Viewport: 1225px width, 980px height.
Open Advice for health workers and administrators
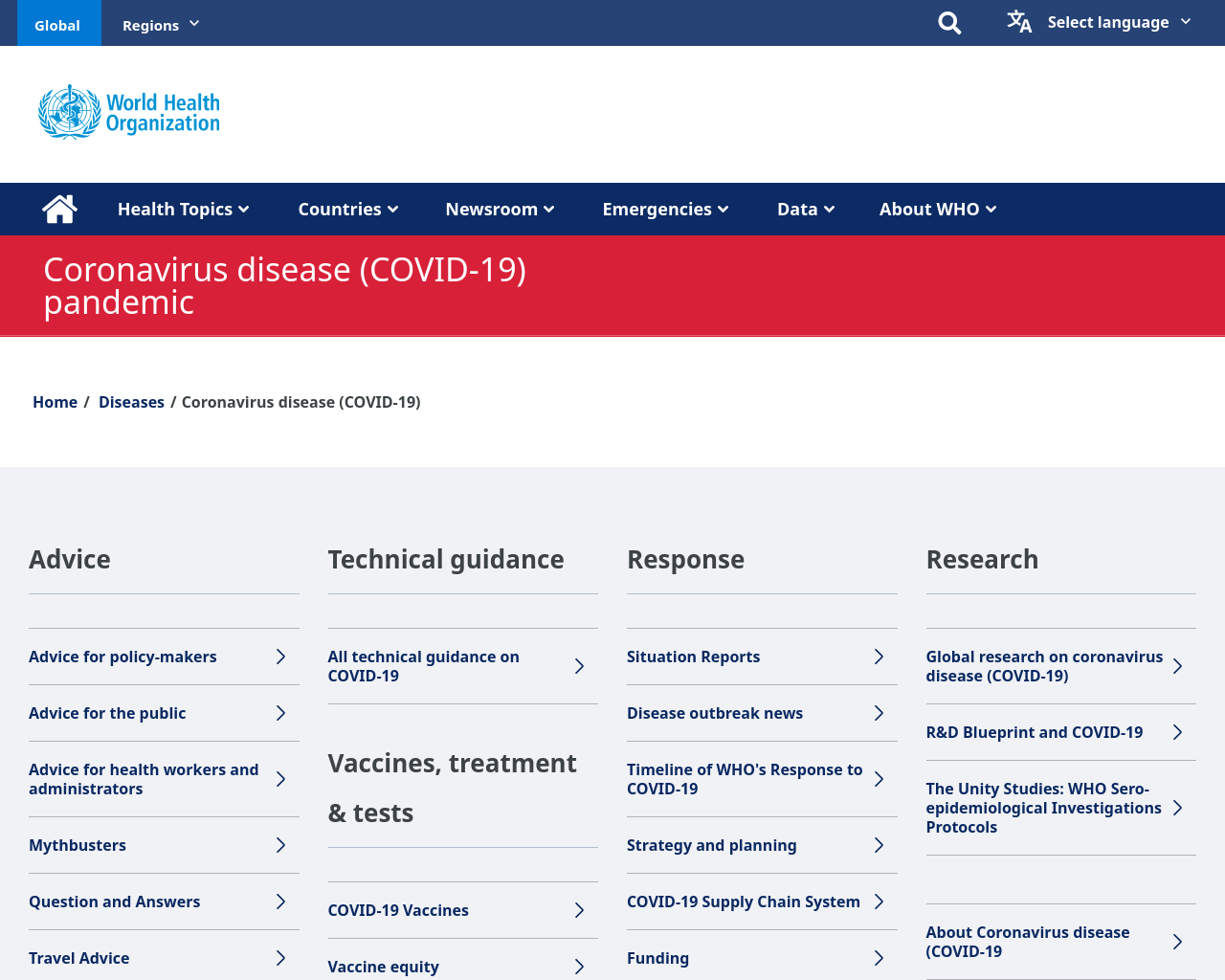pos(144,779)
